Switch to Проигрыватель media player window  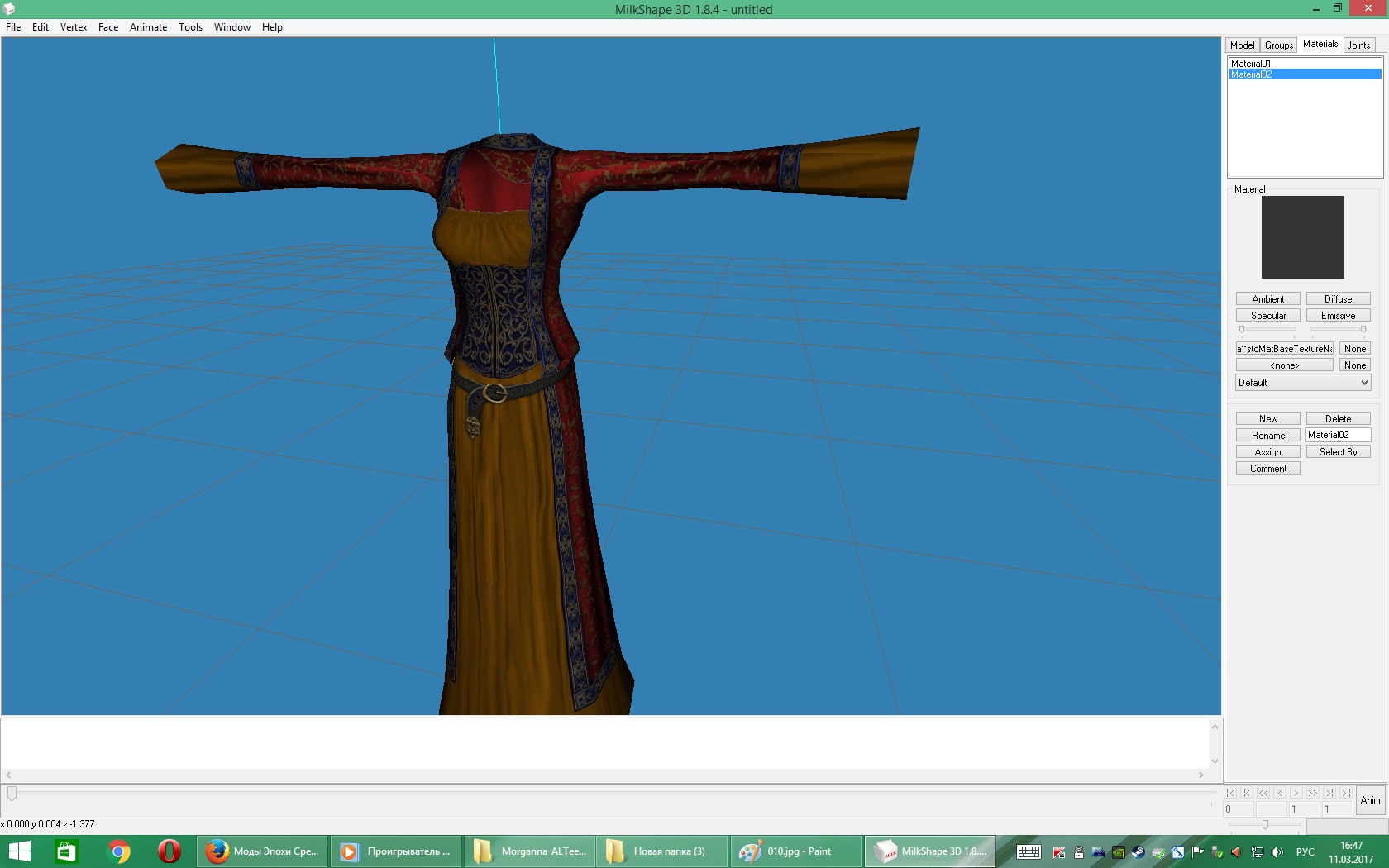397,851
